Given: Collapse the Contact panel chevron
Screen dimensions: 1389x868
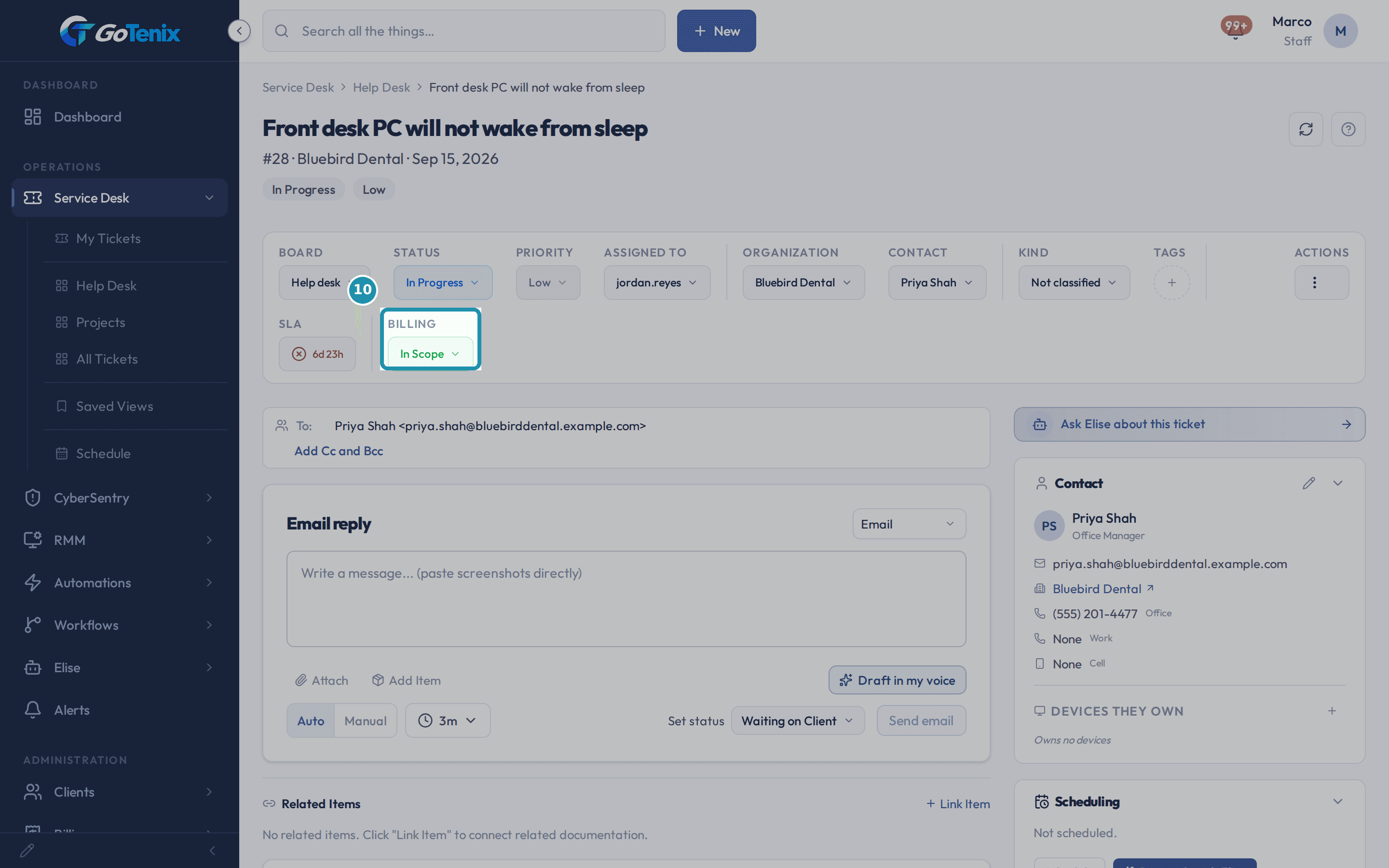Looking at the screenshot, I should [1337, 483].
